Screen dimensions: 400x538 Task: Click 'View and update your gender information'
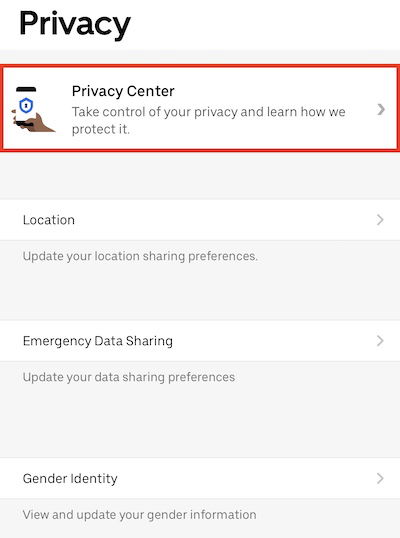coord(139,515)
